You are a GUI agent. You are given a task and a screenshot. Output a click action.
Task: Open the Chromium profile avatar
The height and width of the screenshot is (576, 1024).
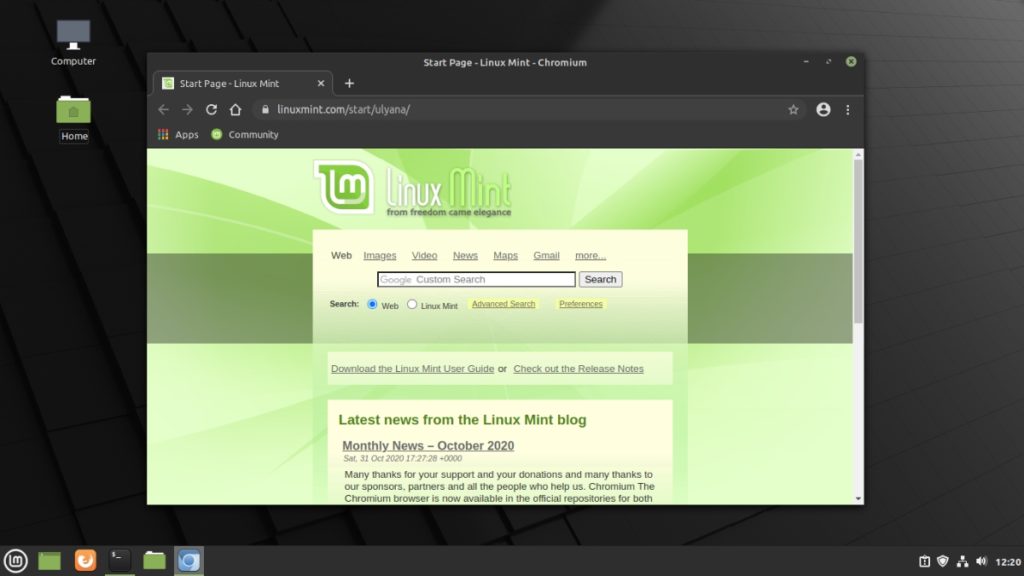tap(823, 110)
